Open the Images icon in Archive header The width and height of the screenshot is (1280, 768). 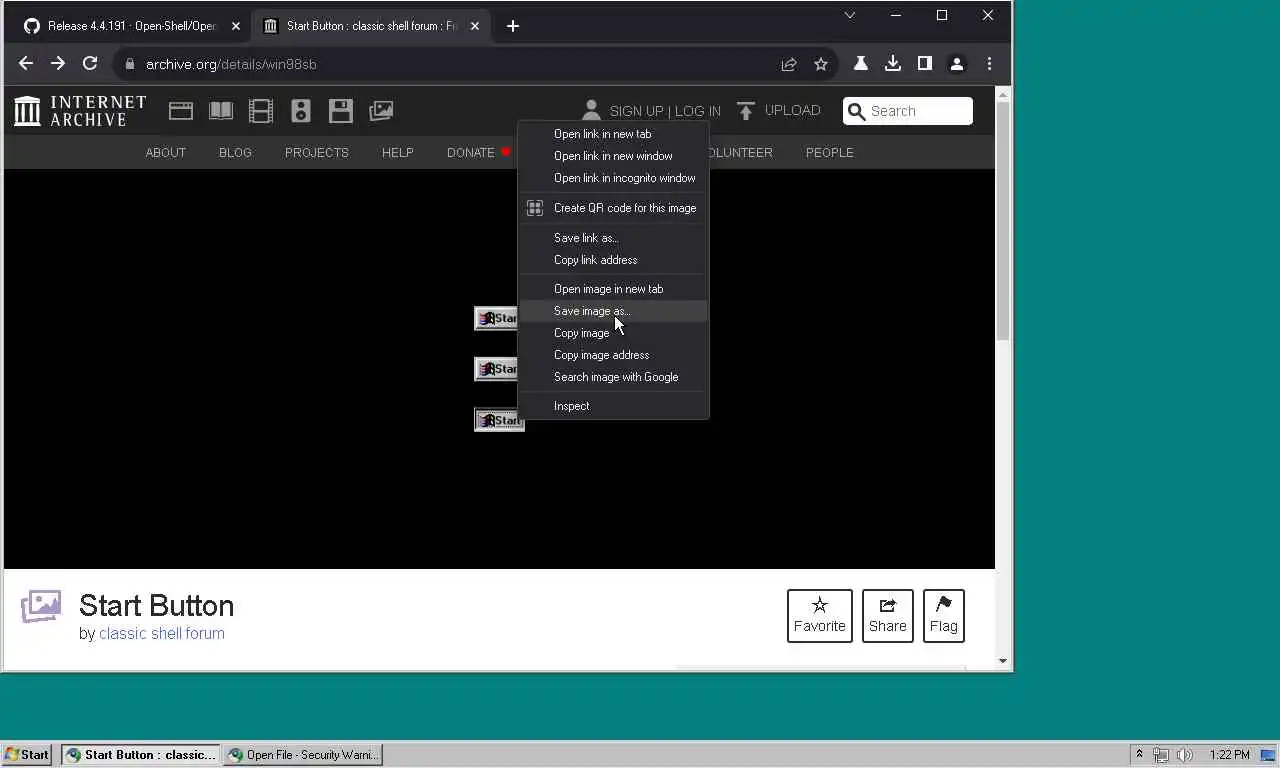click(381, 111)
